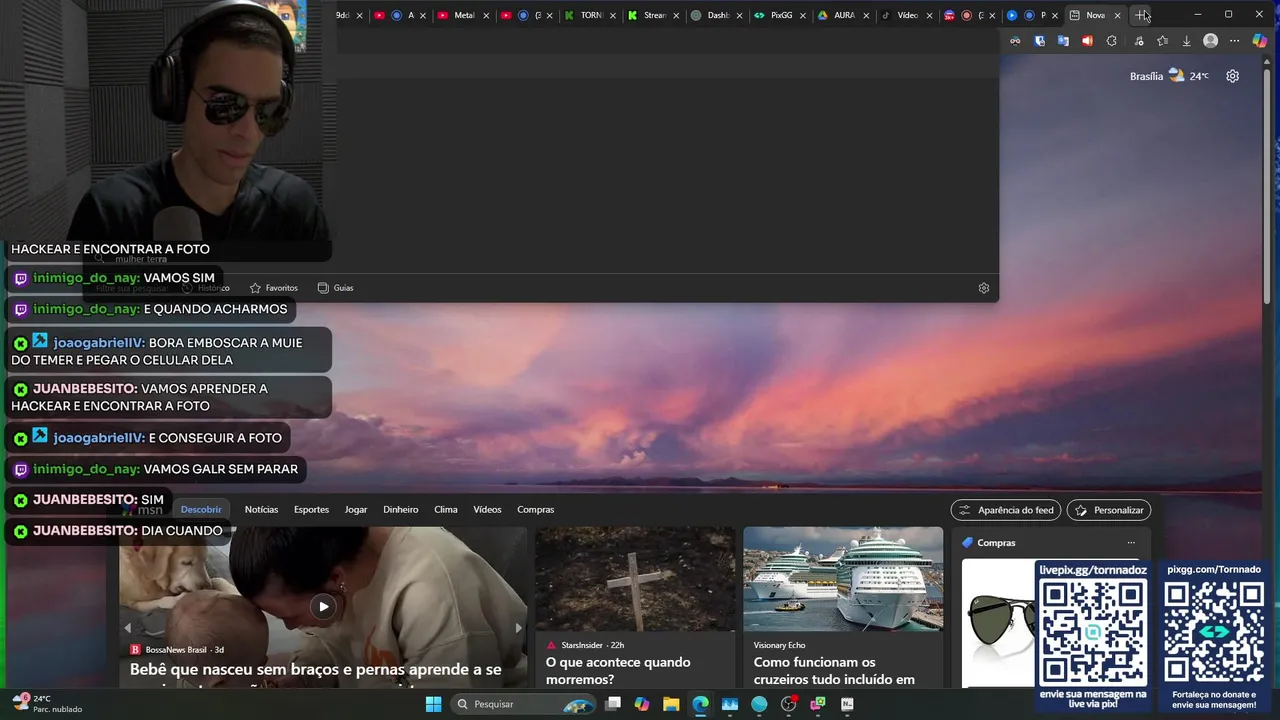This screenshot has height=720, width=1280.
Task: Switch to Microsoft Edge in the taskbar
Action: pos(701,704)
